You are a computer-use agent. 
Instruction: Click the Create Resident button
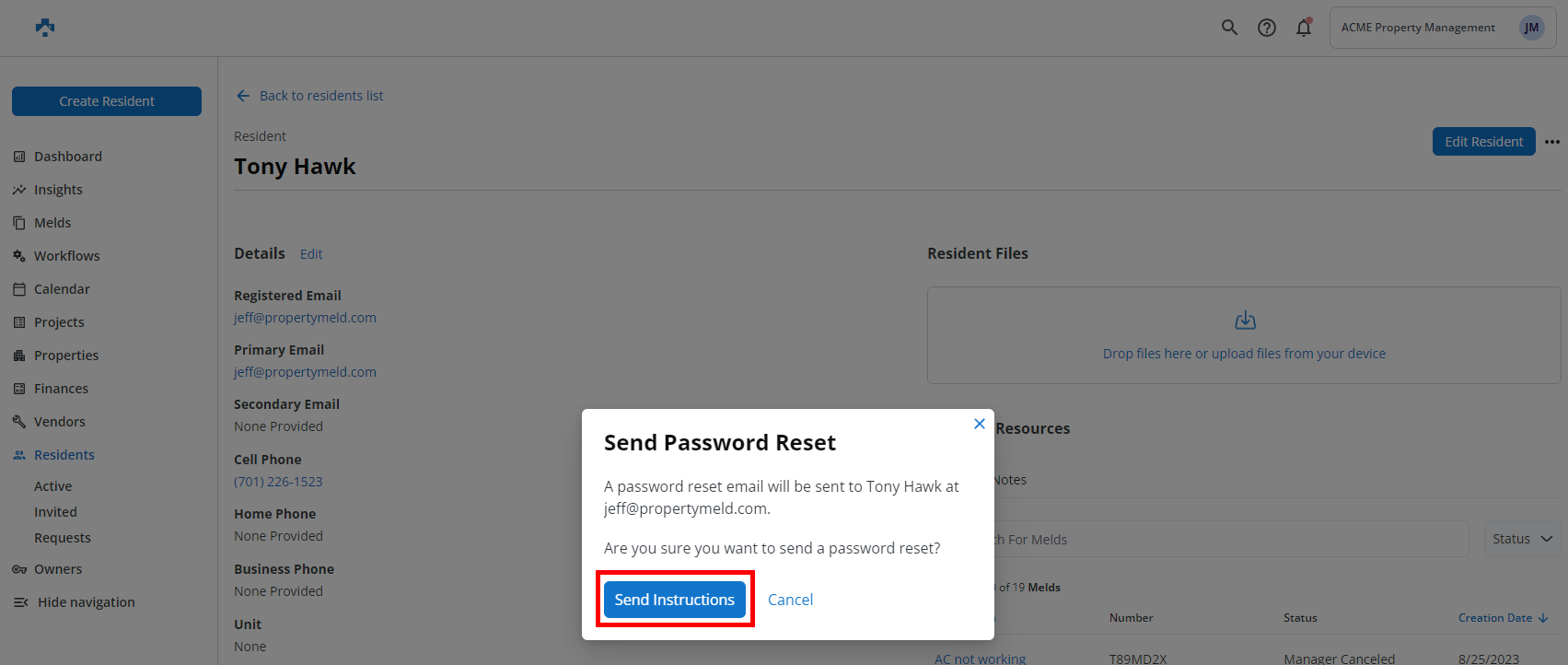[107, 101]
